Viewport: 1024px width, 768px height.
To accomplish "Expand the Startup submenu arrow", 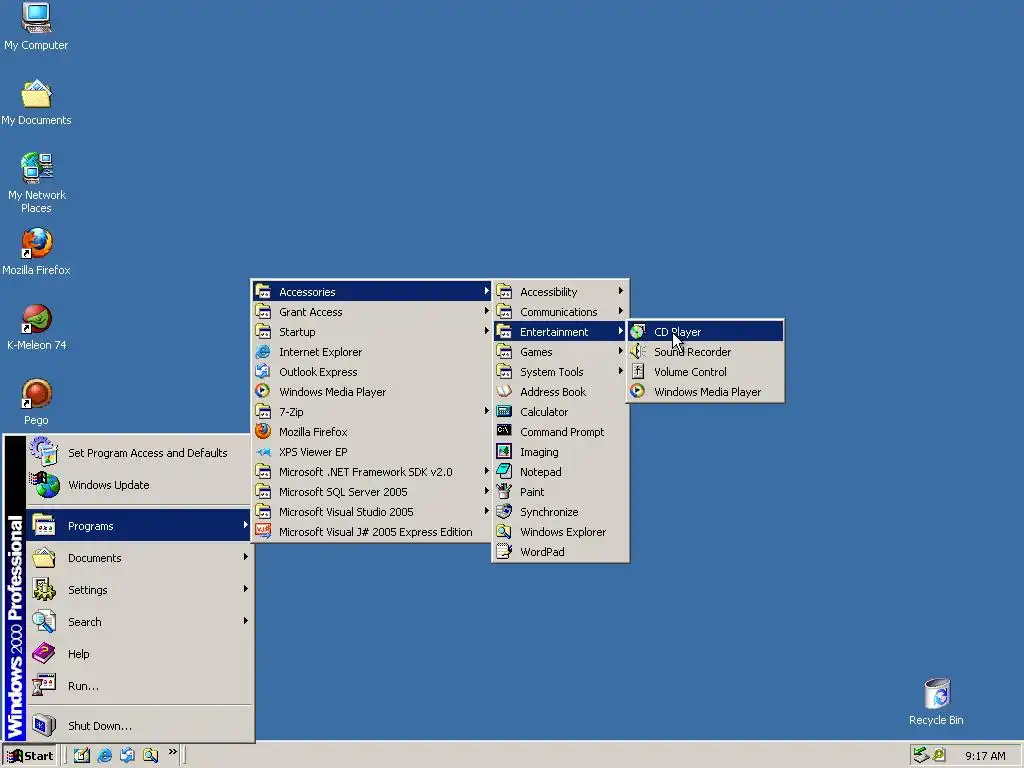I will [x=487, y=331].
